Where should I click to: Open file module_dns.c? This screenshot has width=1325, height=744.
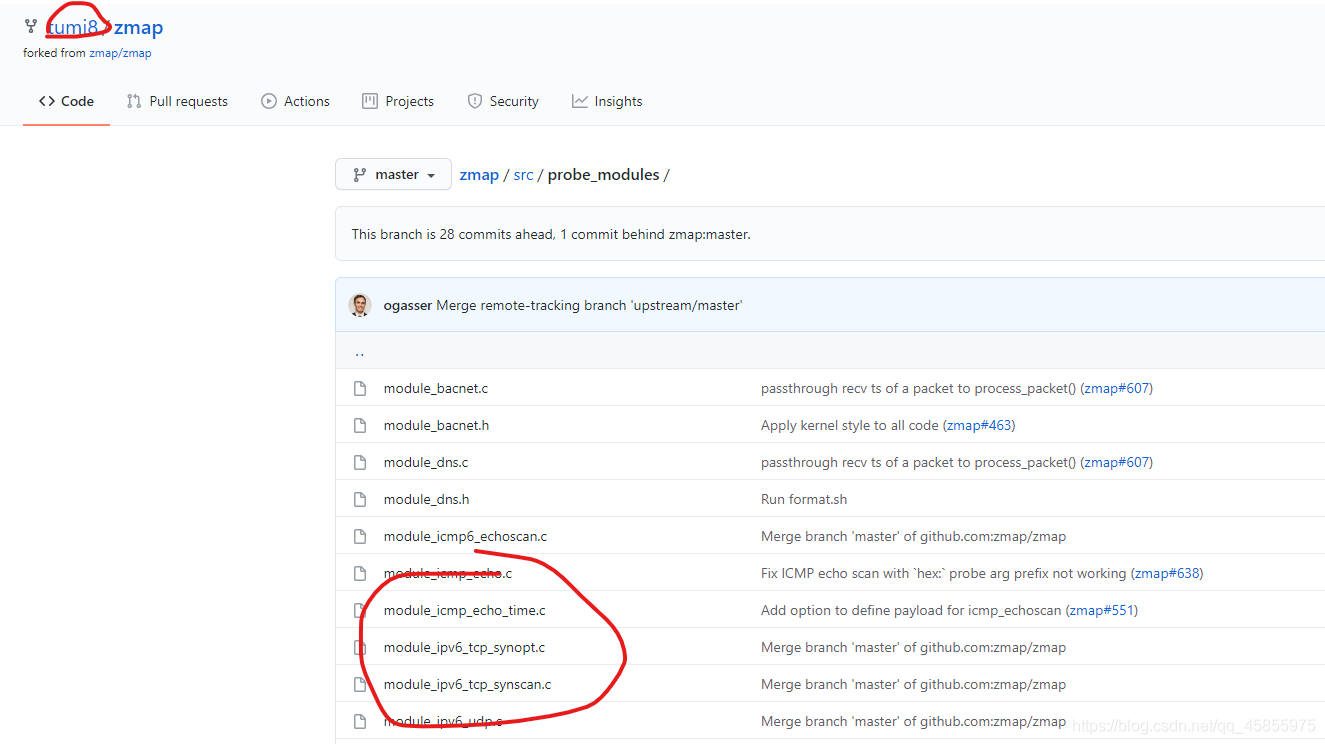tap(426, 462)
